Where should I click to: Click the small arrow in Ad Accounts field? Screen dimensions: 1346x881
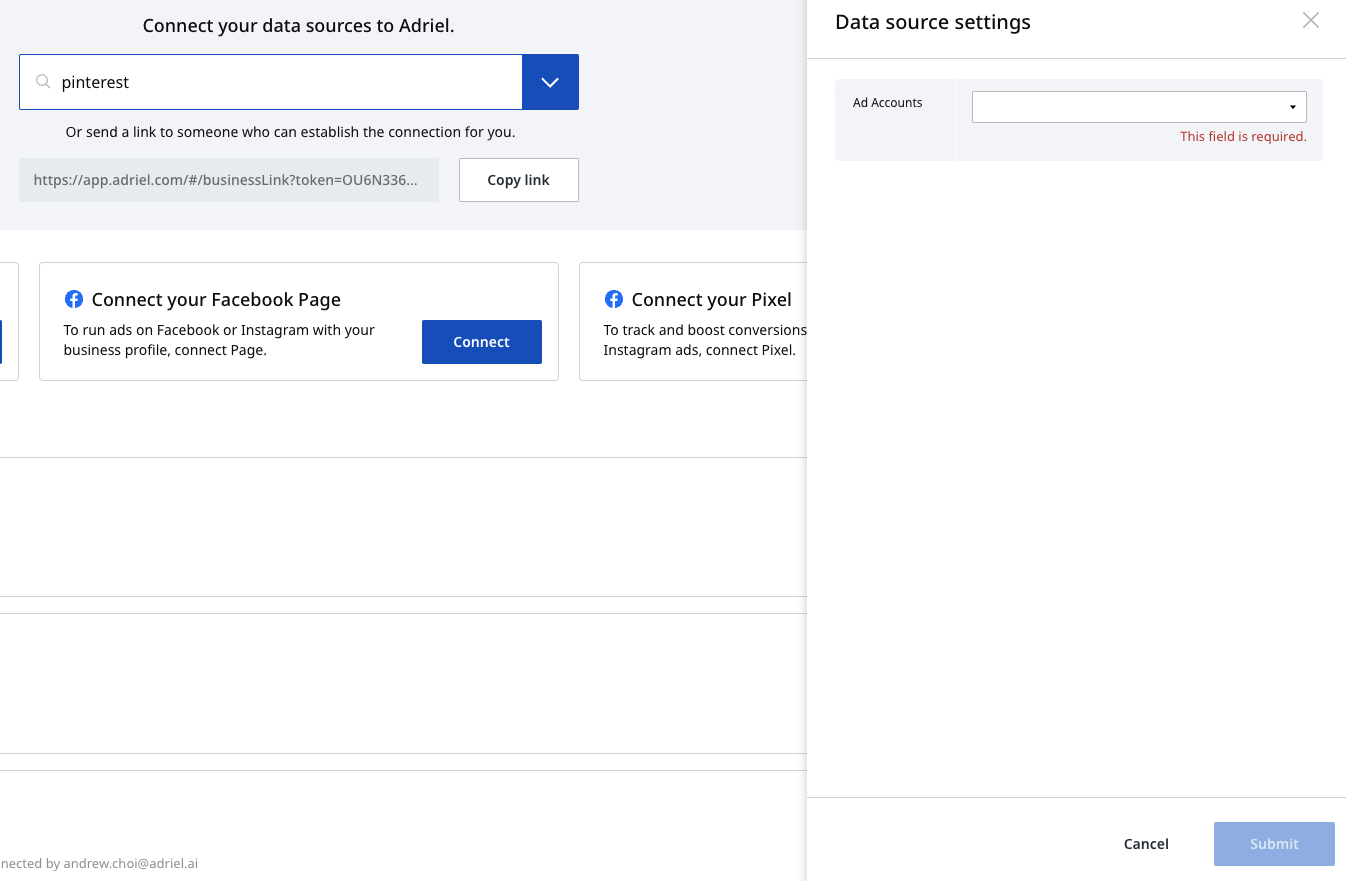1292,107
